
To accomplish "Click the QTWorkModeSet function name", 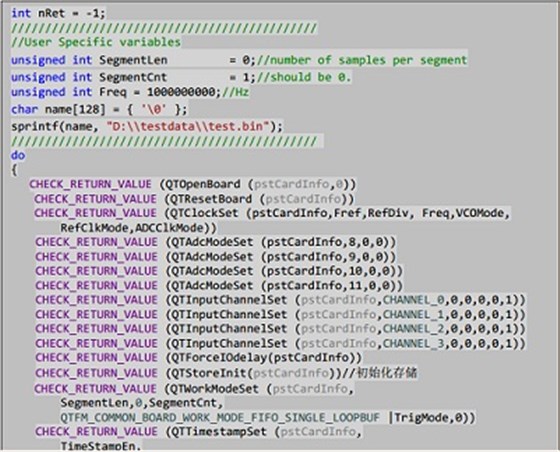I will pos(215,388).
